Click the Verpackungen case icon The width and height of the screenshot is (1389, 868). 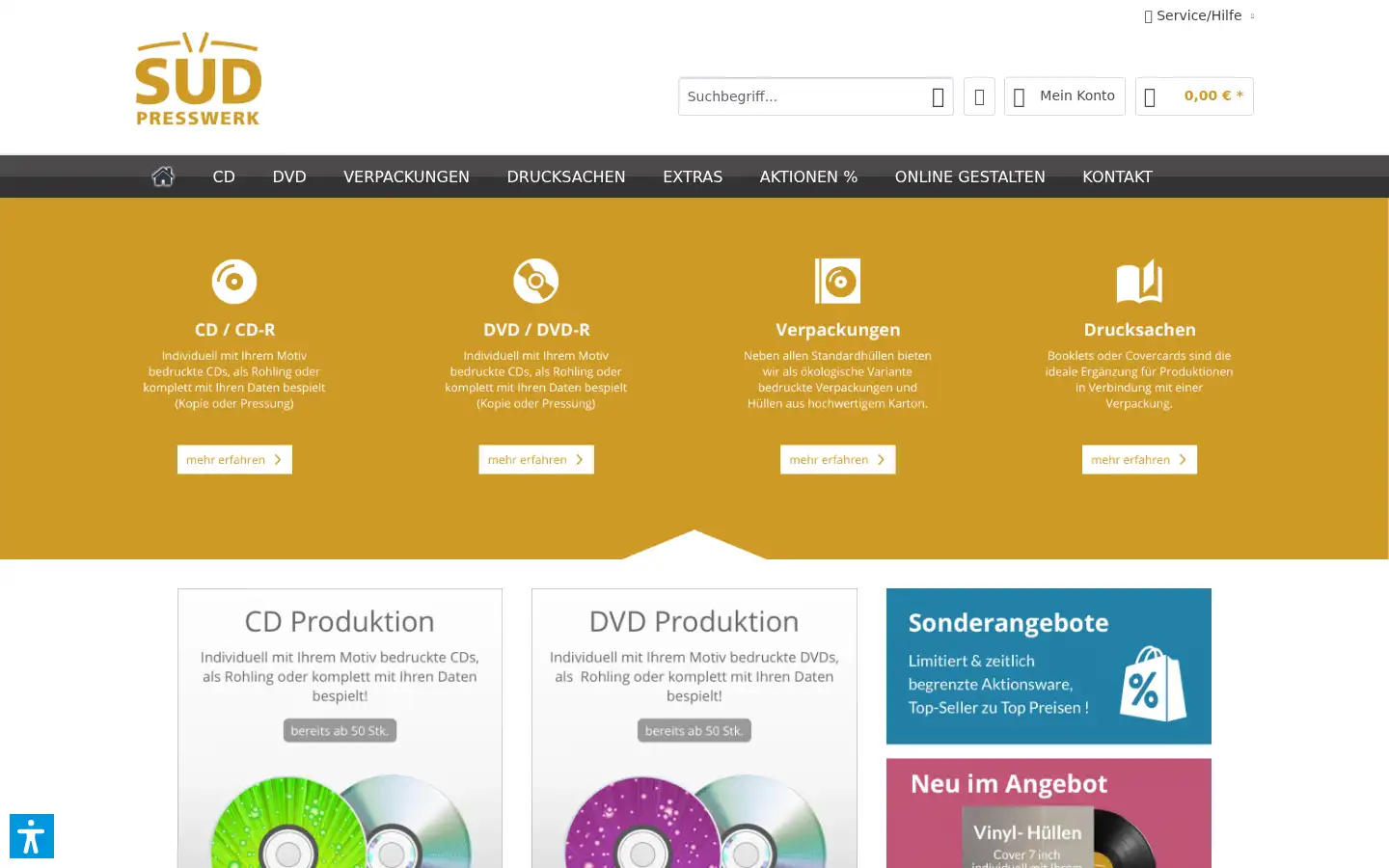point(837,282)
